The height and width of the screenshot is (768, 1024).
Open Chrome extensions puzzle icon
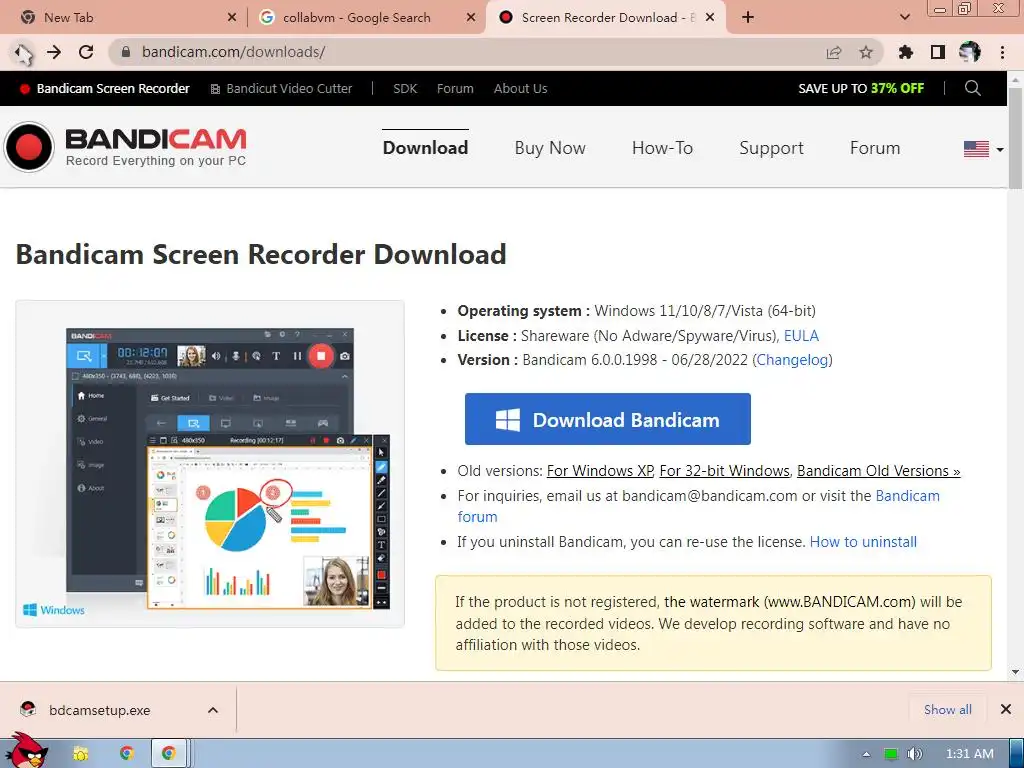pyautogui.click(x=906, y=52)
